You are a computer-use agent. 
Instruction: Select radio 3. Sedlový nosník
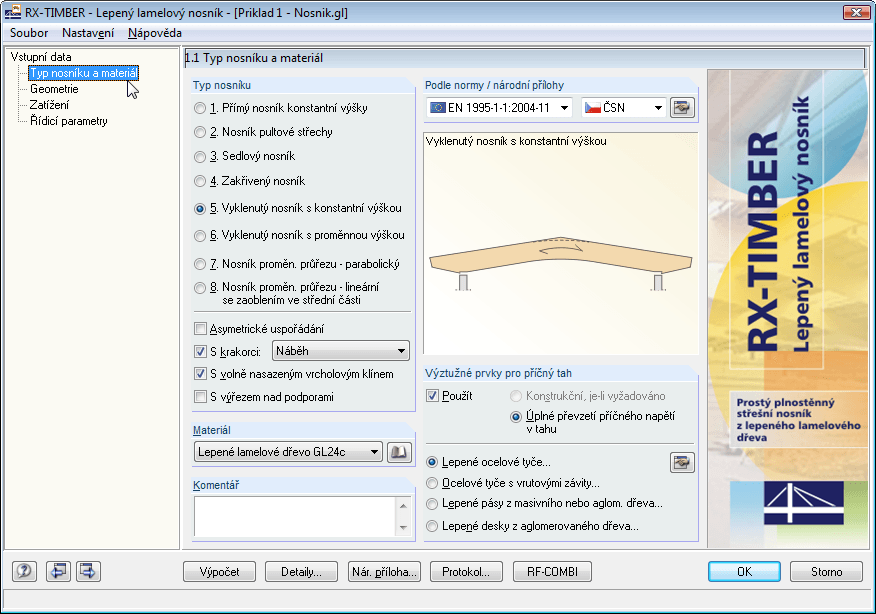pos(199,157)
